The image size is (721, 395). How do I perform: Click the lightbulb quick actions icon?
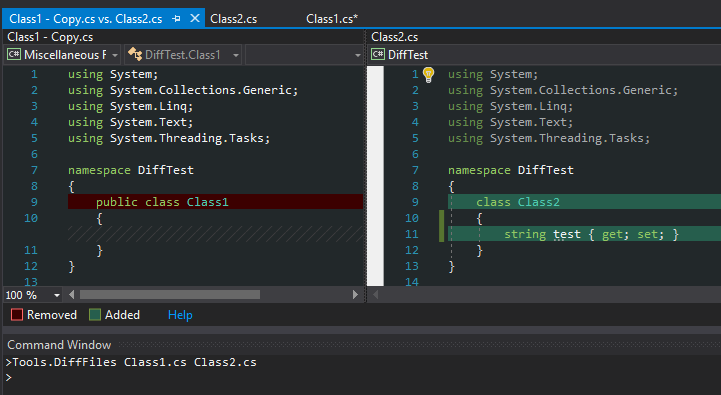tap(428, 74)
